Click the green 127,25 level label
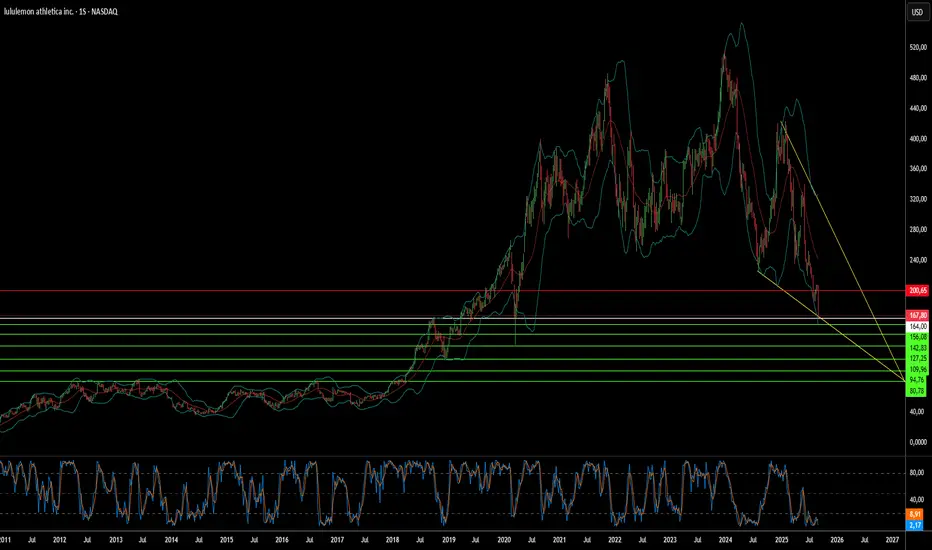This screenshot has width=932, height=550. point(917,359)
